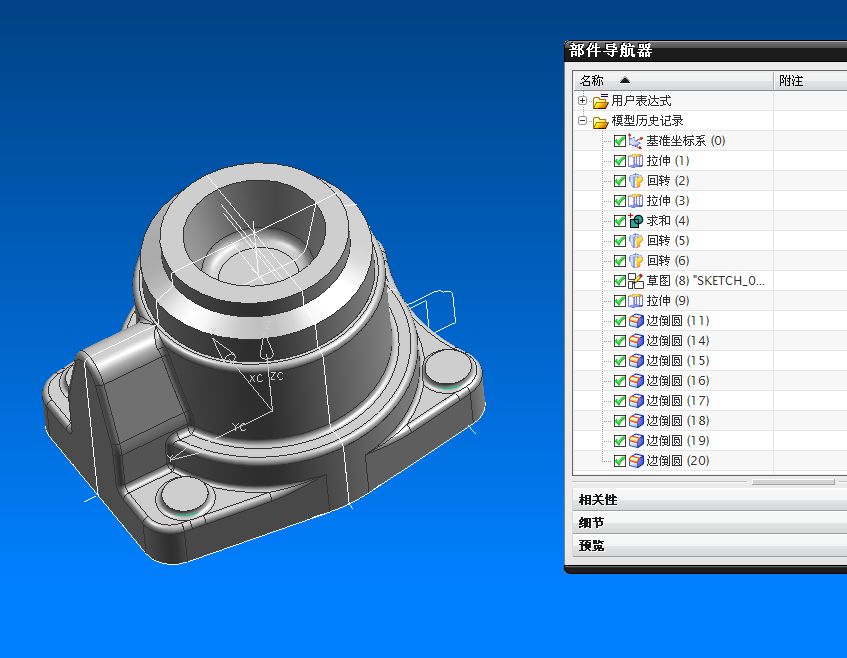Select the 拉伸 (9) feature name

(668, 301)
